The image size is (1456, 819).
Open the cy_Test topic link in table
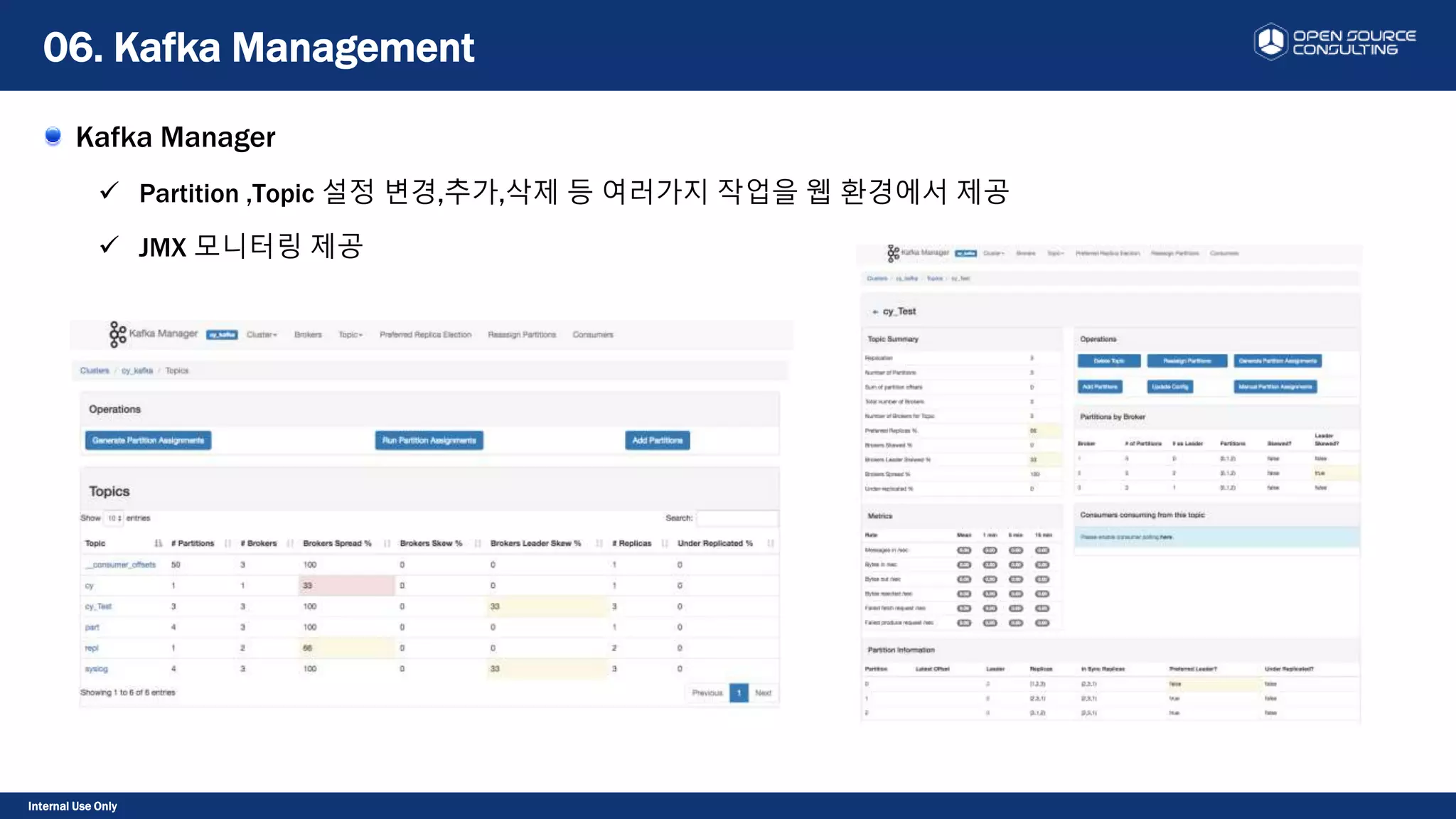99,606
